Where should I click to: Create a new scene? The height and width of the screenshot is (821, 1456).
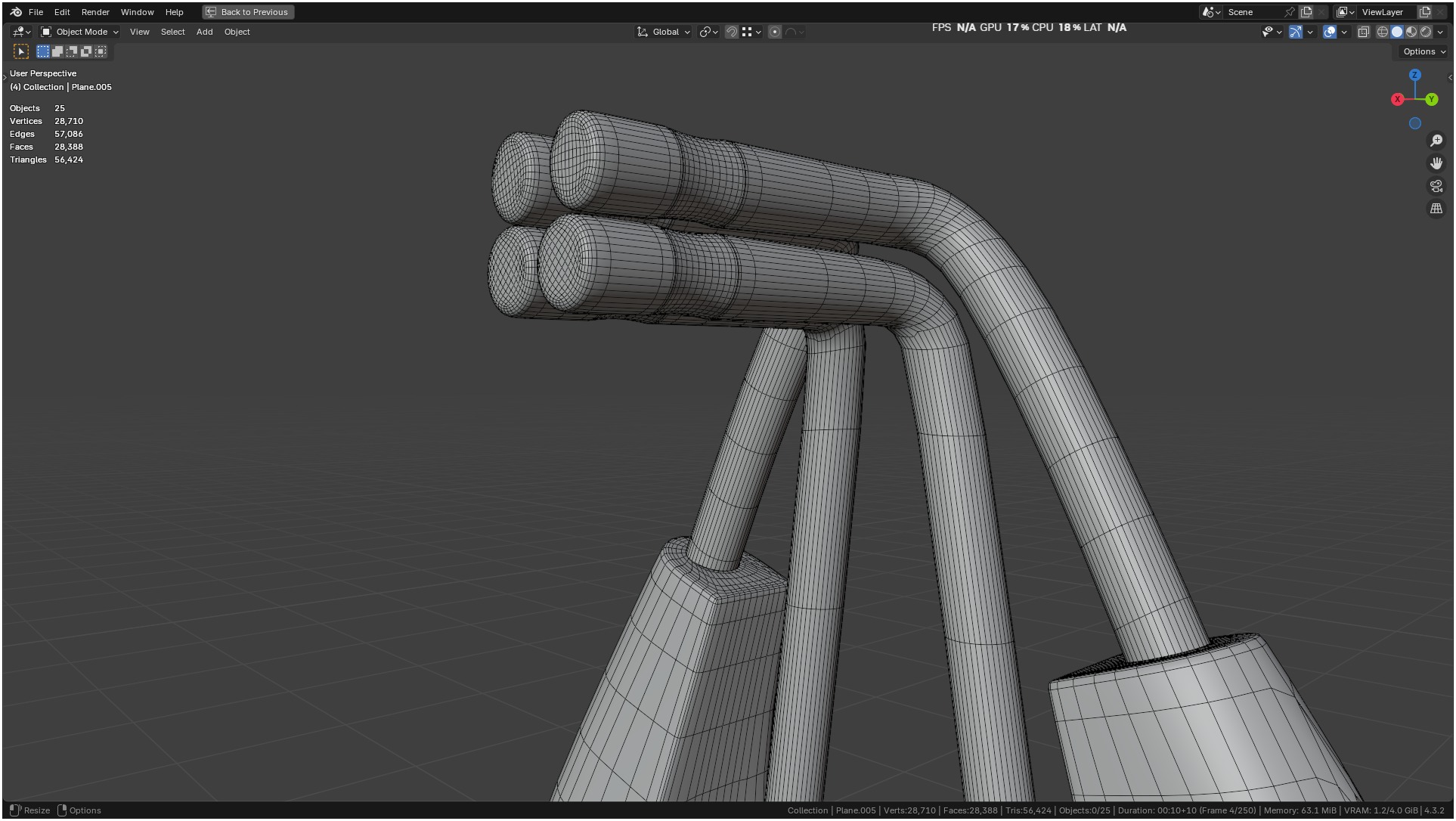(1306, 12)
